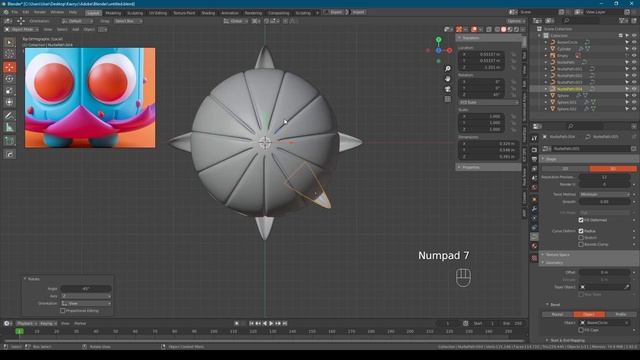Viewport: 640px width, 360px height.
Task: Open the XYZ Euler rotation mode dropdown
Action: coord(488,102)
